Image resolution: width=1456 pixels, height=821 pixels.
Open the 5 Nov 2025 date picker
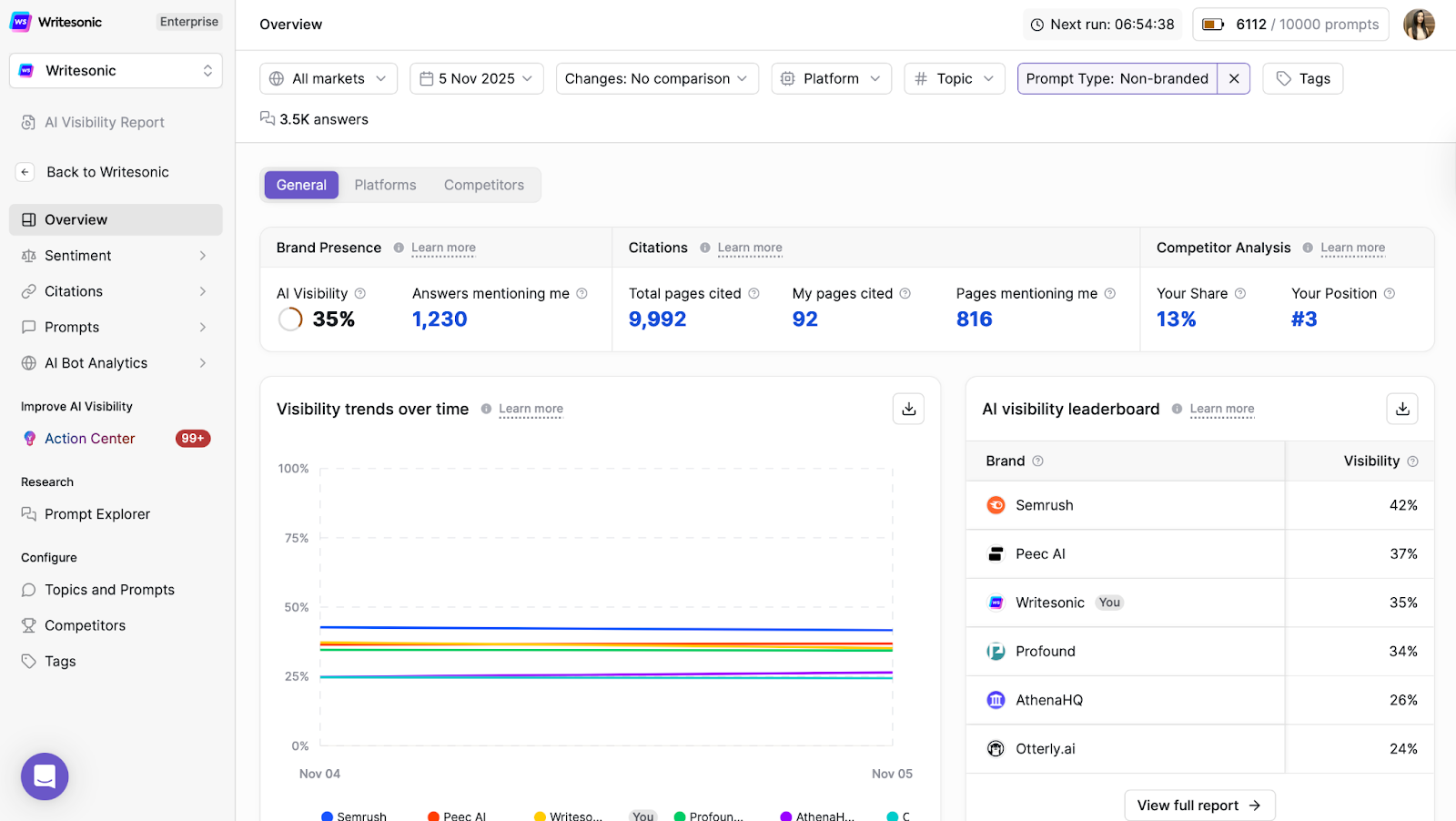click(476, 78)
